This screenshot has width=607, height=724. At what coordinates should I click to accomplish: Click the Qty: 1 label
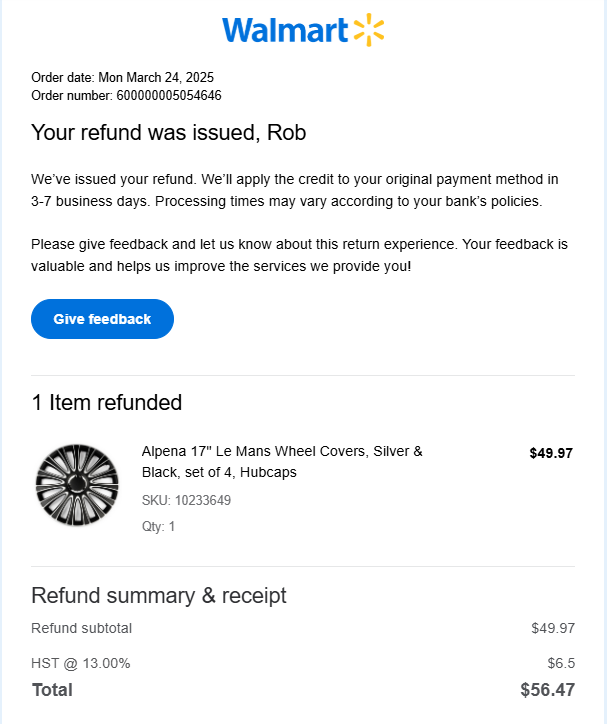tap(158, 526)
